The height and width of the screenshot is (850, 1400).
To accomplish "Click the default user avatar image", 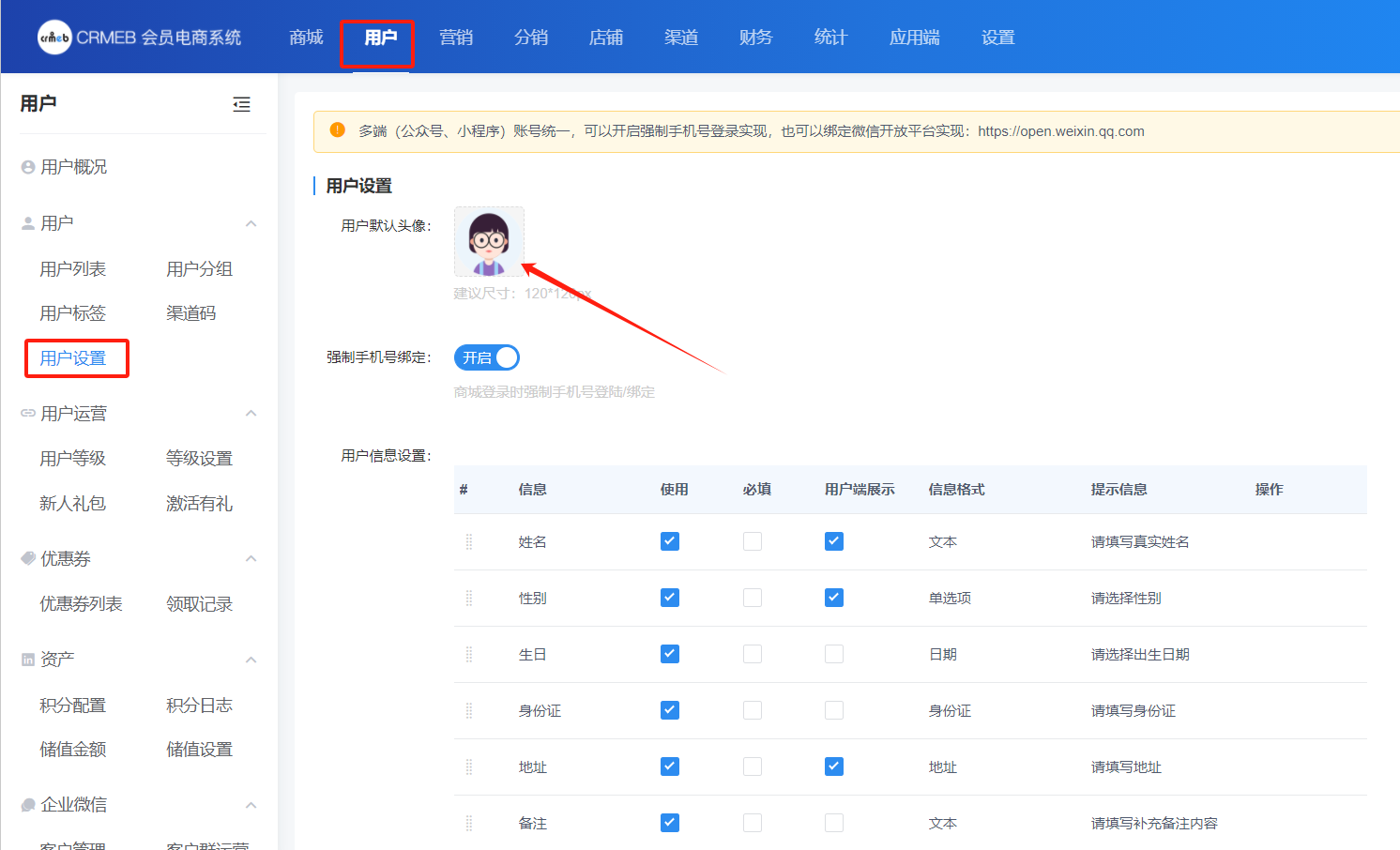I will pos(489,242).
